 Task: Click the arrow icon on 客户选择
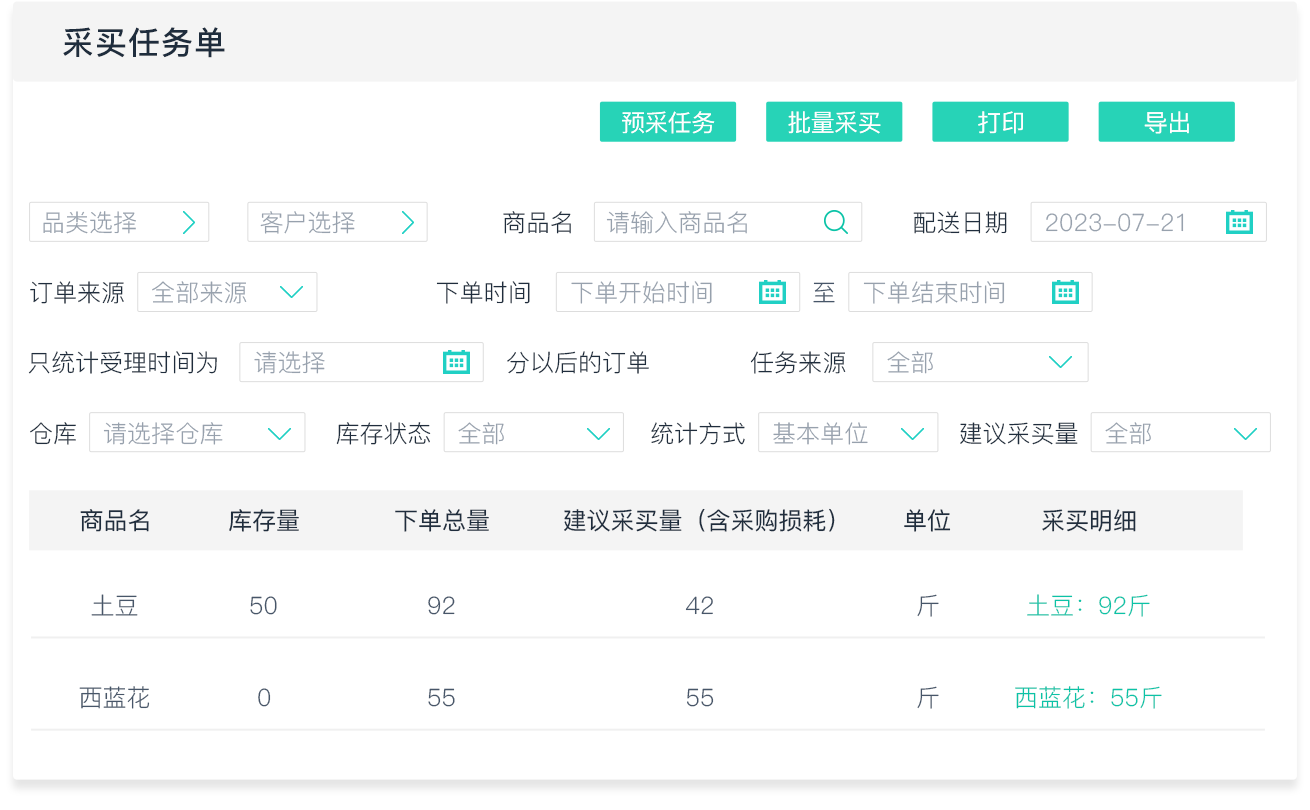[407, 222]
